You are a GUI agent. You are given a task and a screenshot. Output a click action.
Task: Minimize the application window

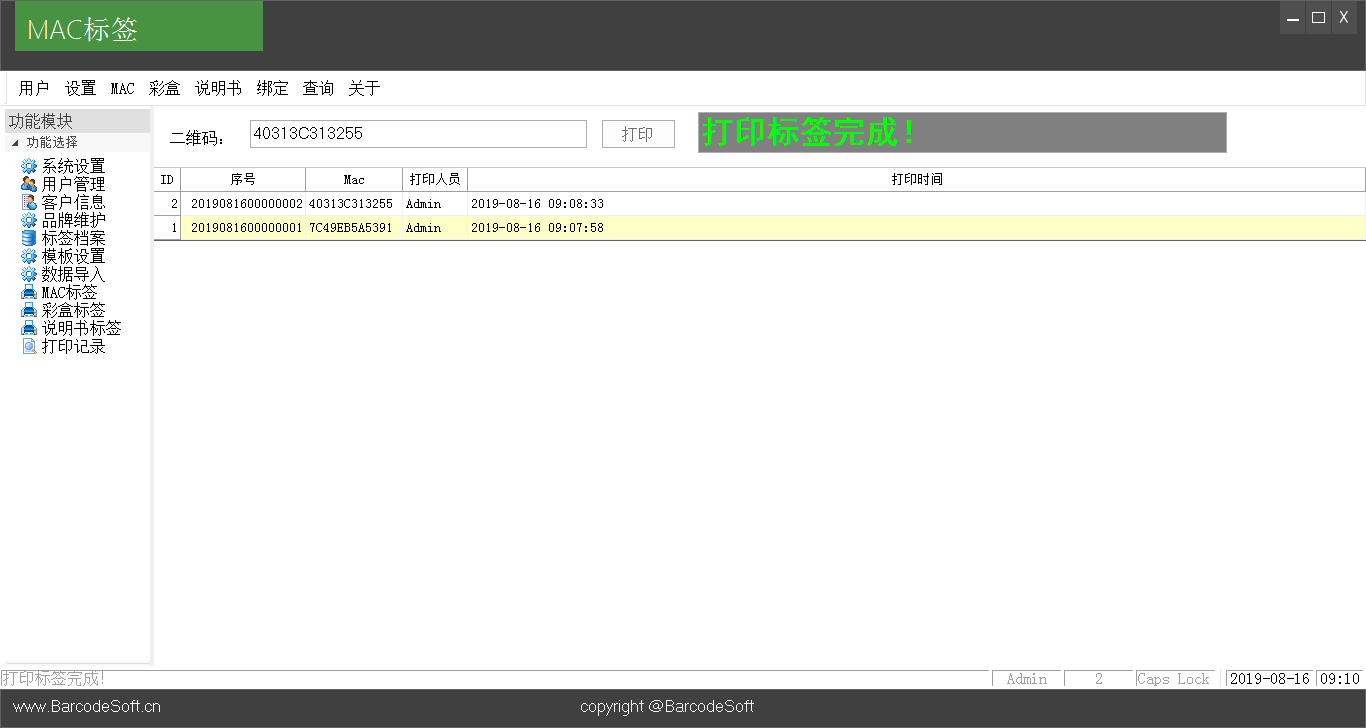1293,18
